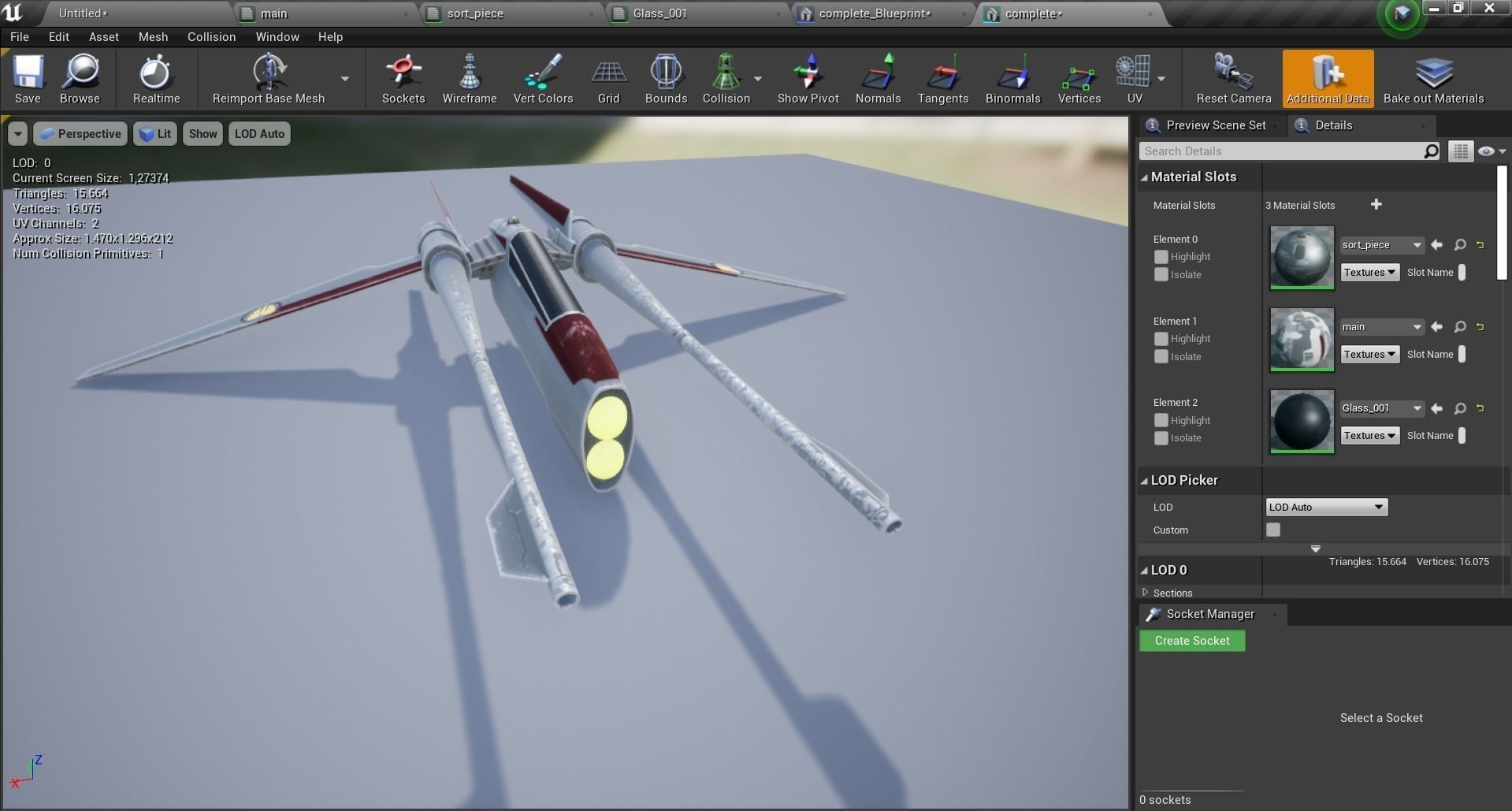
Task: Show mesh Binormals
Action: 1012,79
